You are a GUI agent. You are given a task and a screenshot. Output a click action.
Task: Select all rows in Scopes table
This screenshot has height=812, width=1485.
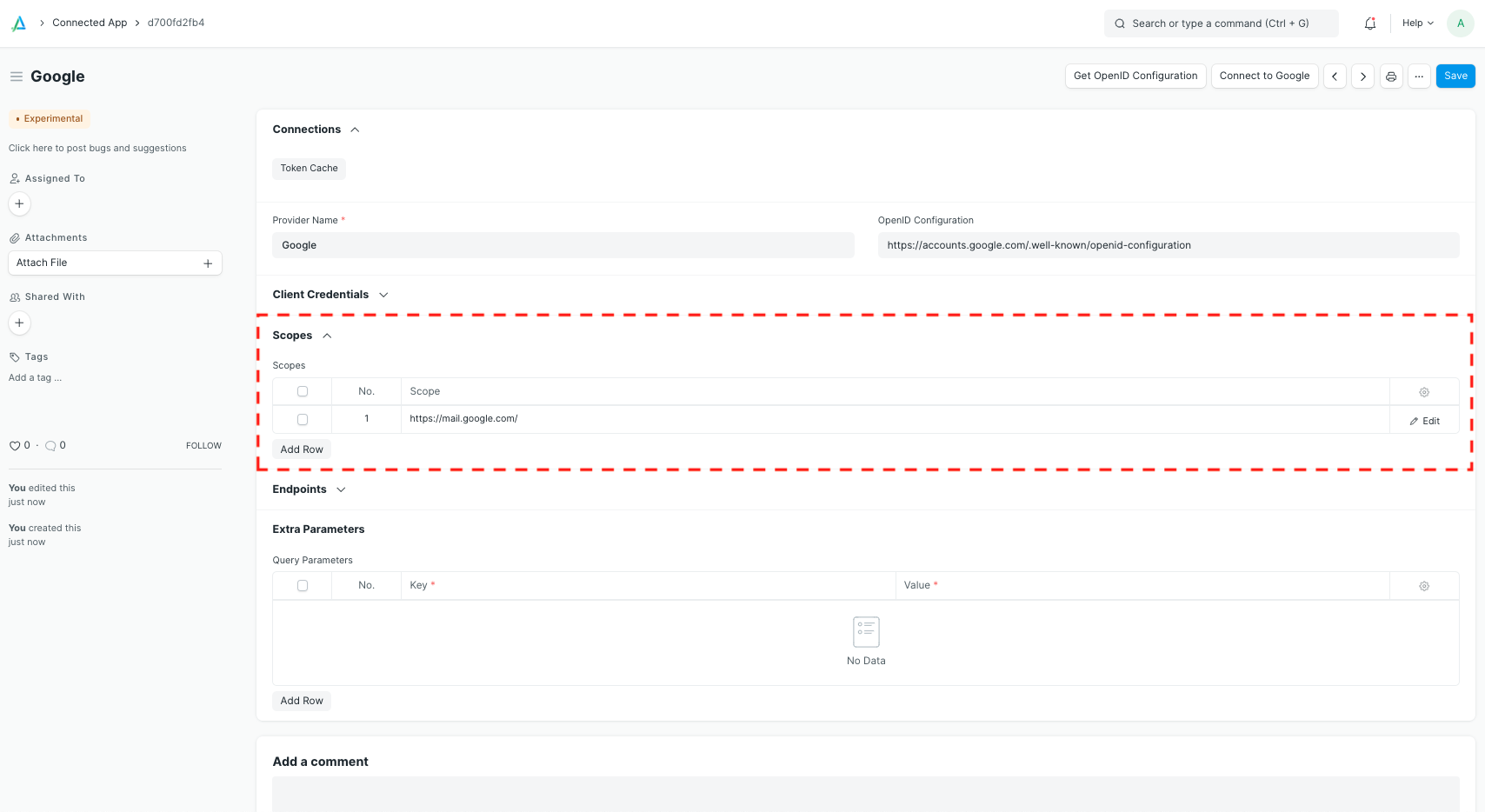[x=303, y=392]
